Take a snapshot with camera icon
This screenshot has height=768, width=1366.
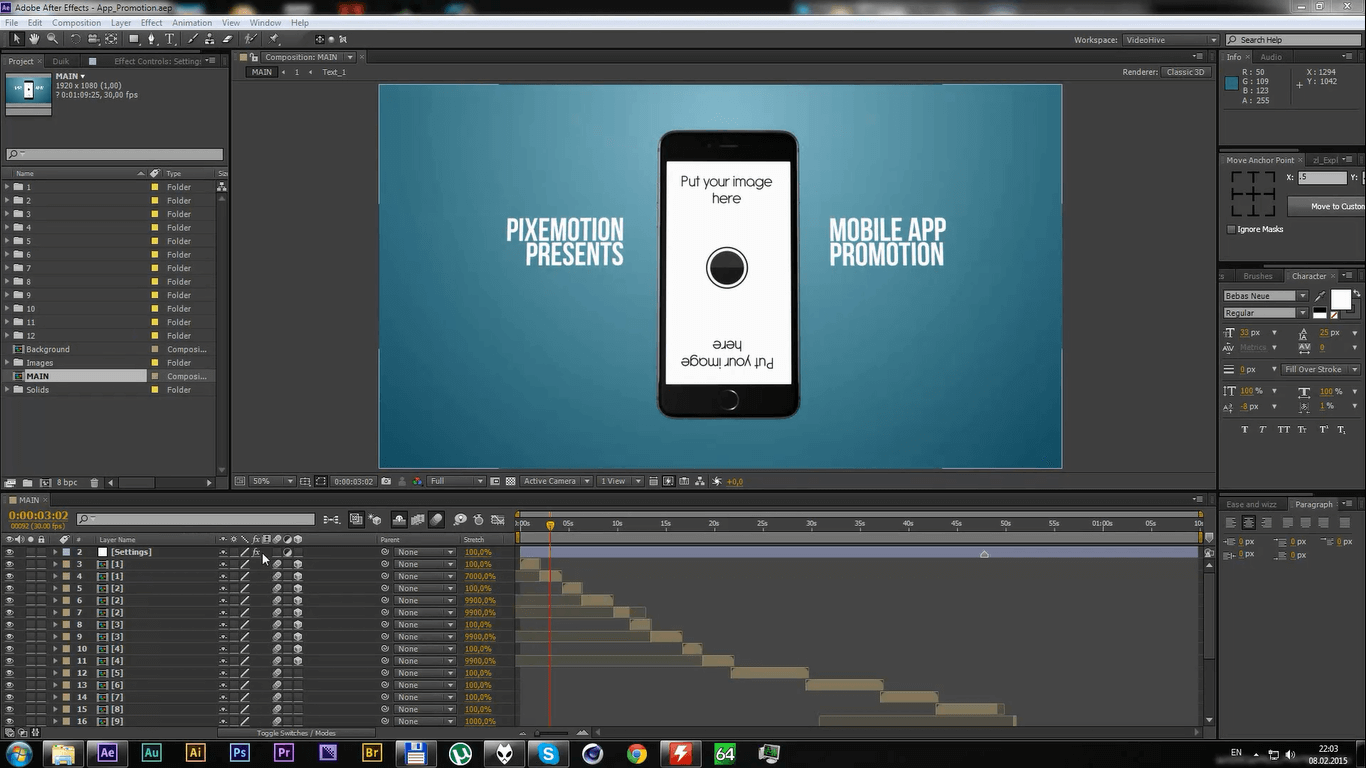pos(386,481)
